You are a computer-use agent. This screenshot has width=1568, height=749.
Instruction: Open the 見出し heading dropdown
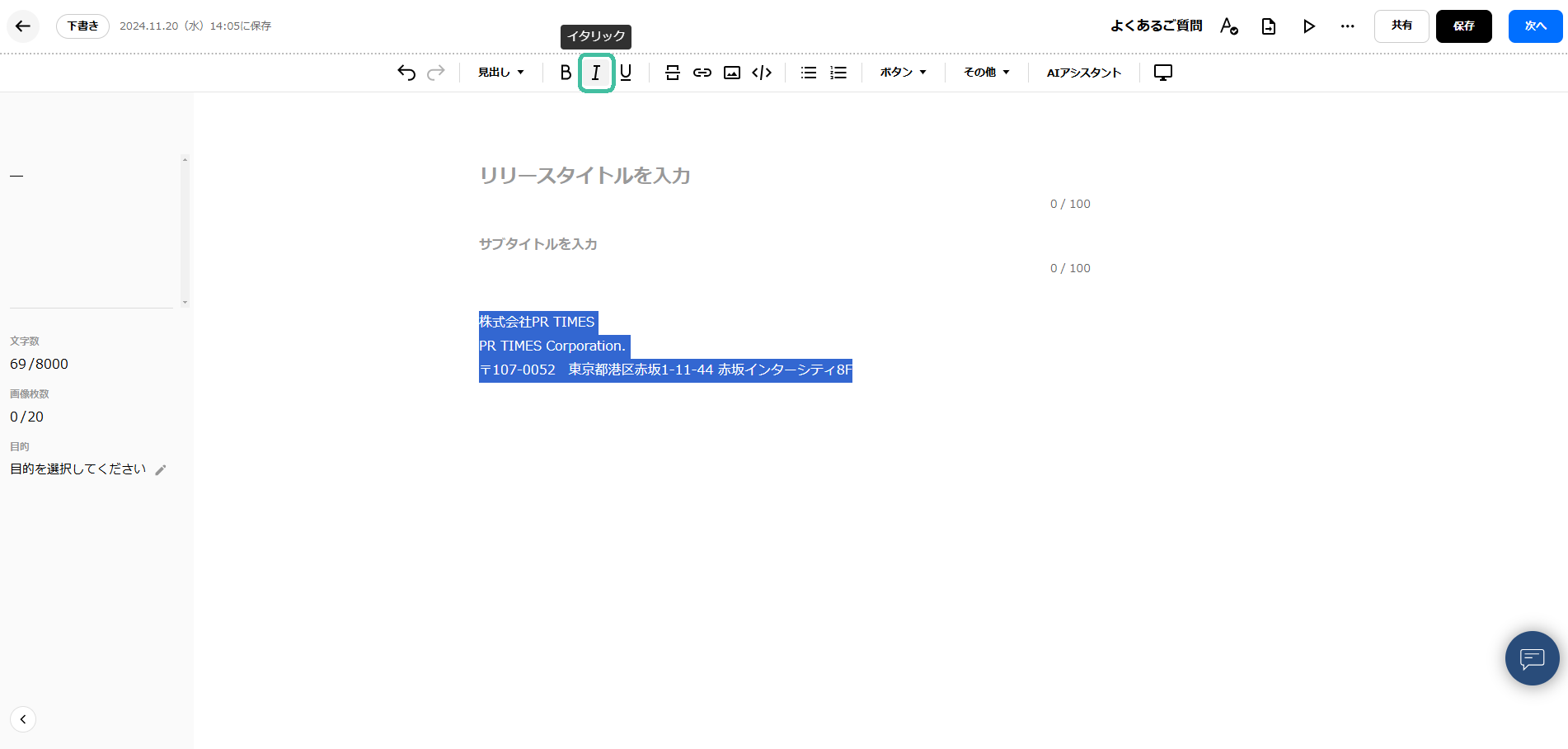pyautogui.click(x=500, y=73)
